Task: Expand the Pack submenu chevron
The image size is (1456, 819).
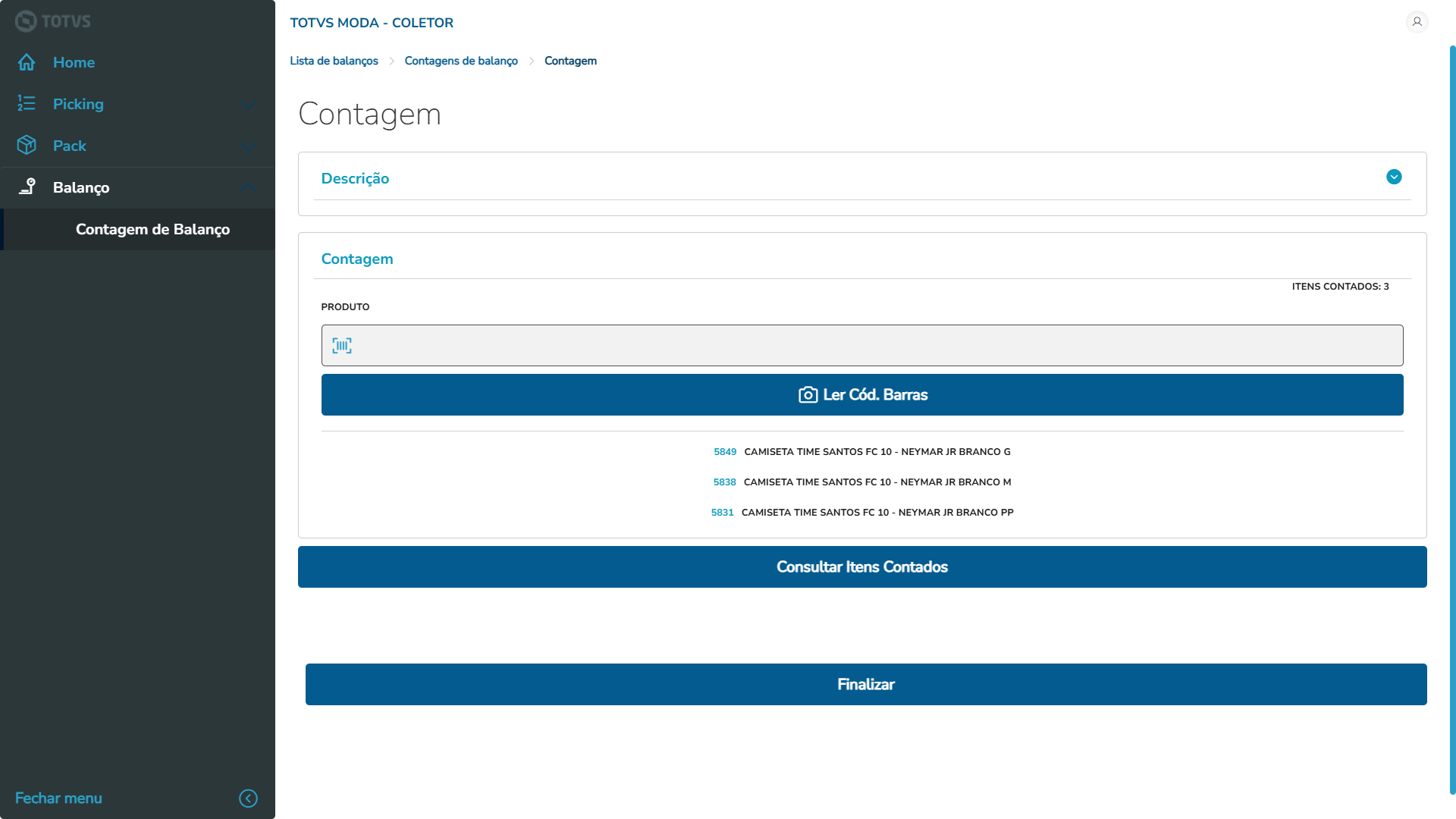Action: (x=249, y=146)
